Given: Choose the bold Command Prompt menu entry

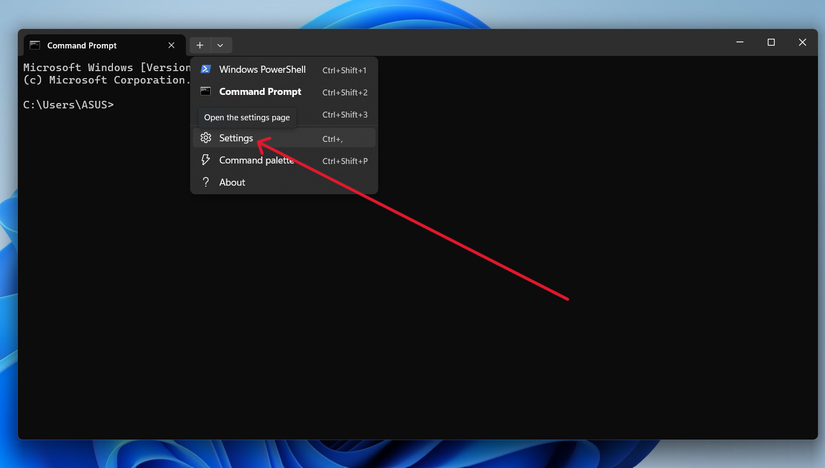Looking at the screenshot, I should click(x=260, y=92).
